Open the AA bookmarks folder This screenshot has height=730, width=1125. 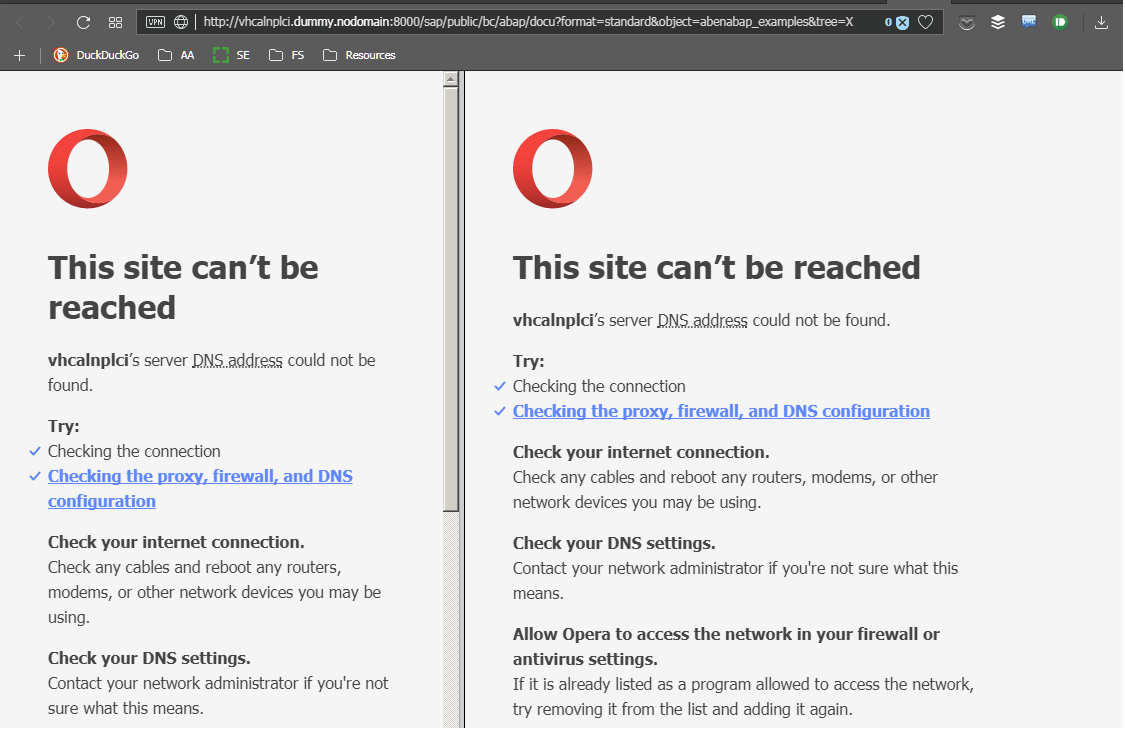pyautogui.click(x=176, y=55)
